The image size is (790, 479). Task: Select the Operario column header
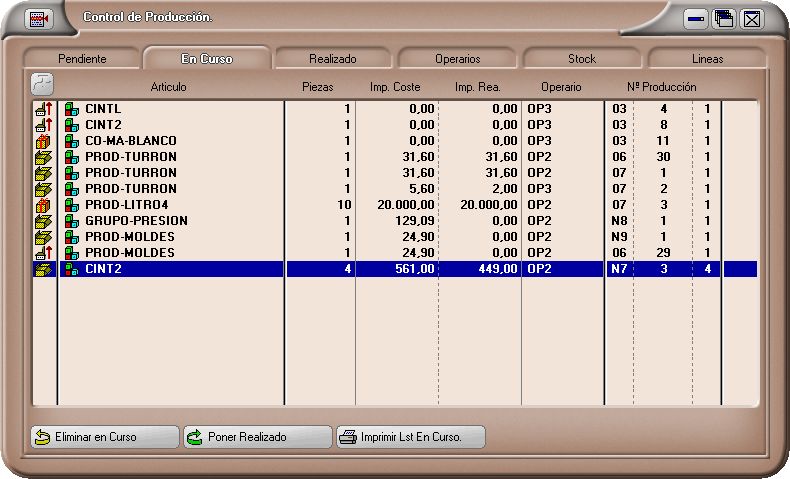coord(561,87)
